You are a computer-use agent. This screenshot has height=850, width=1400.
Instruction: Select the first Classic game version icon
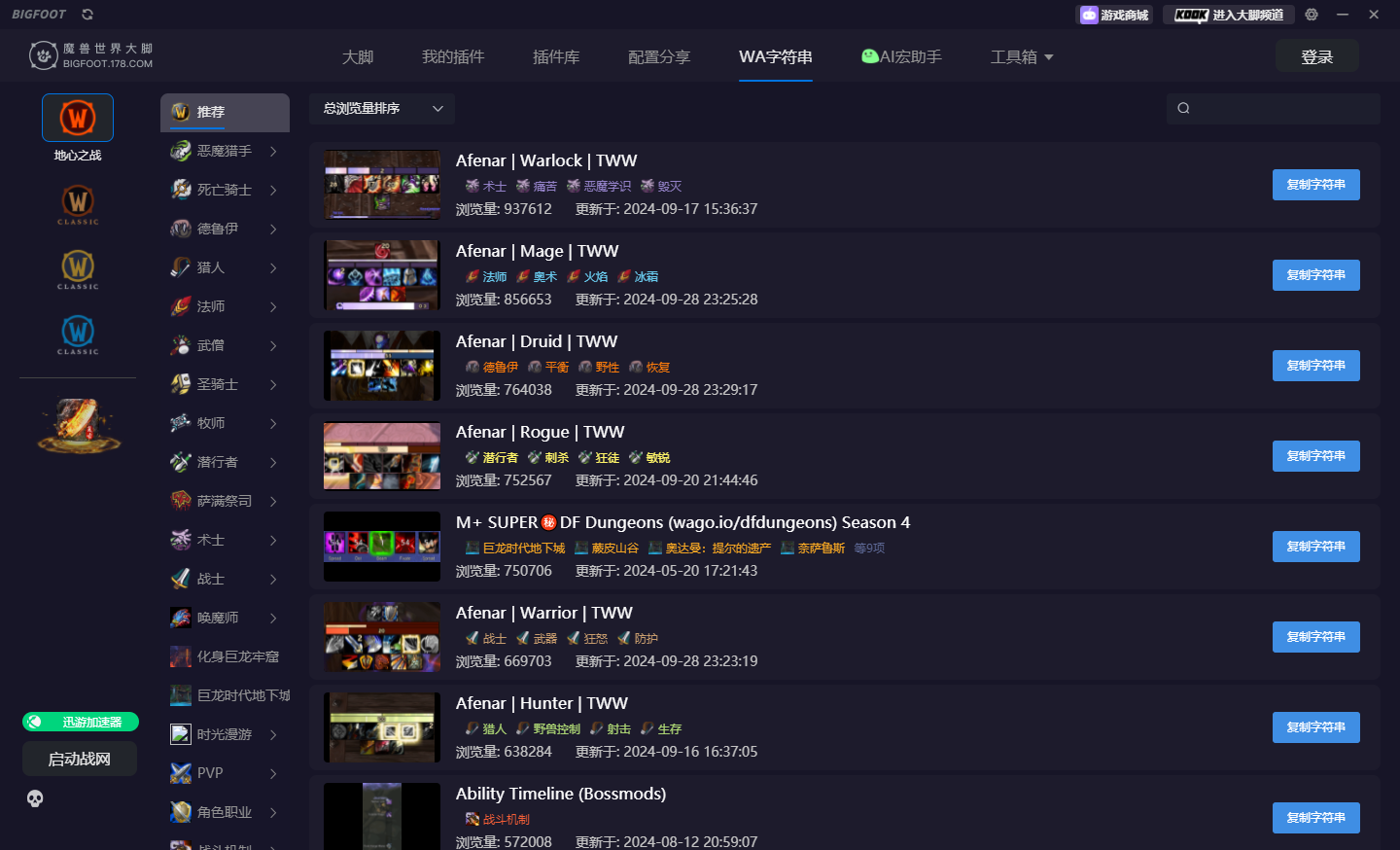(x=77, y=204)
